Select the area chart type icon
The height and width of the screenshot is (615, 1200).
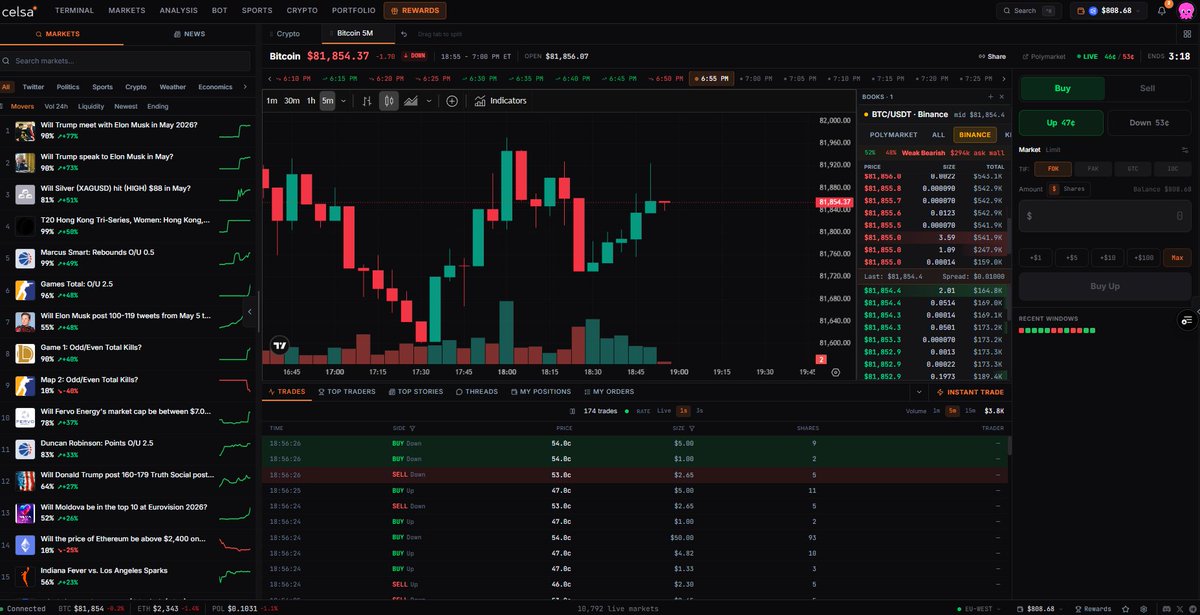coord(411,101)
